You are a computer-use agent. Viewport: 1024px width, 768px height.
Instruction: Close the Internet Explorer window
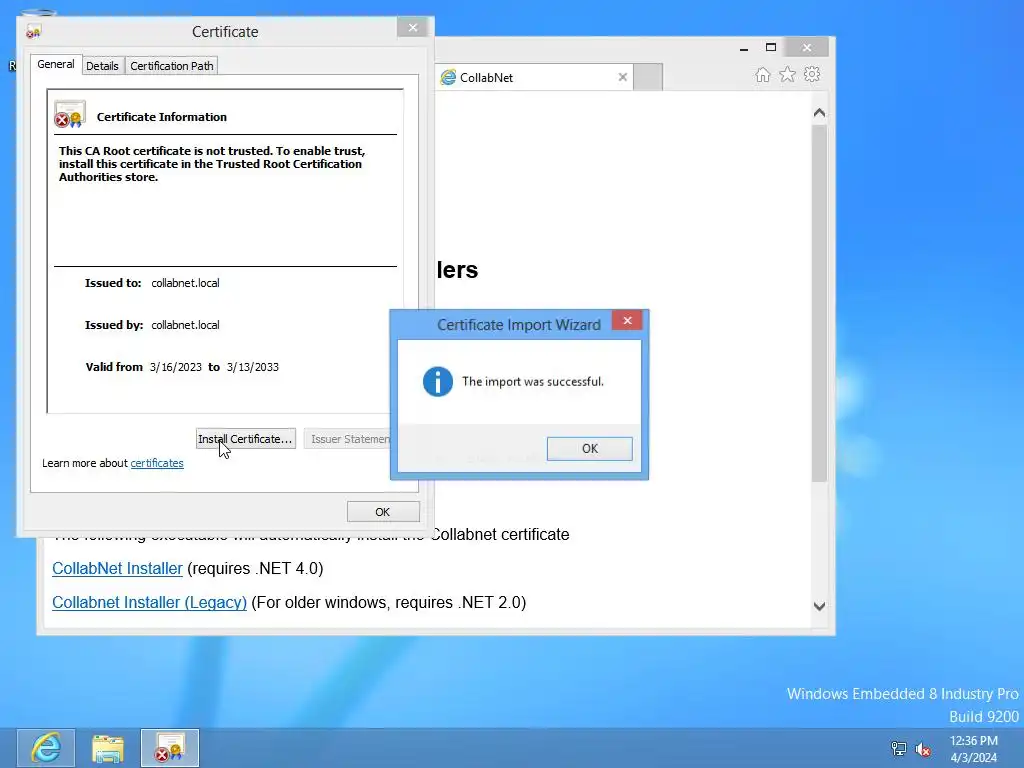(x=807, y=48)
